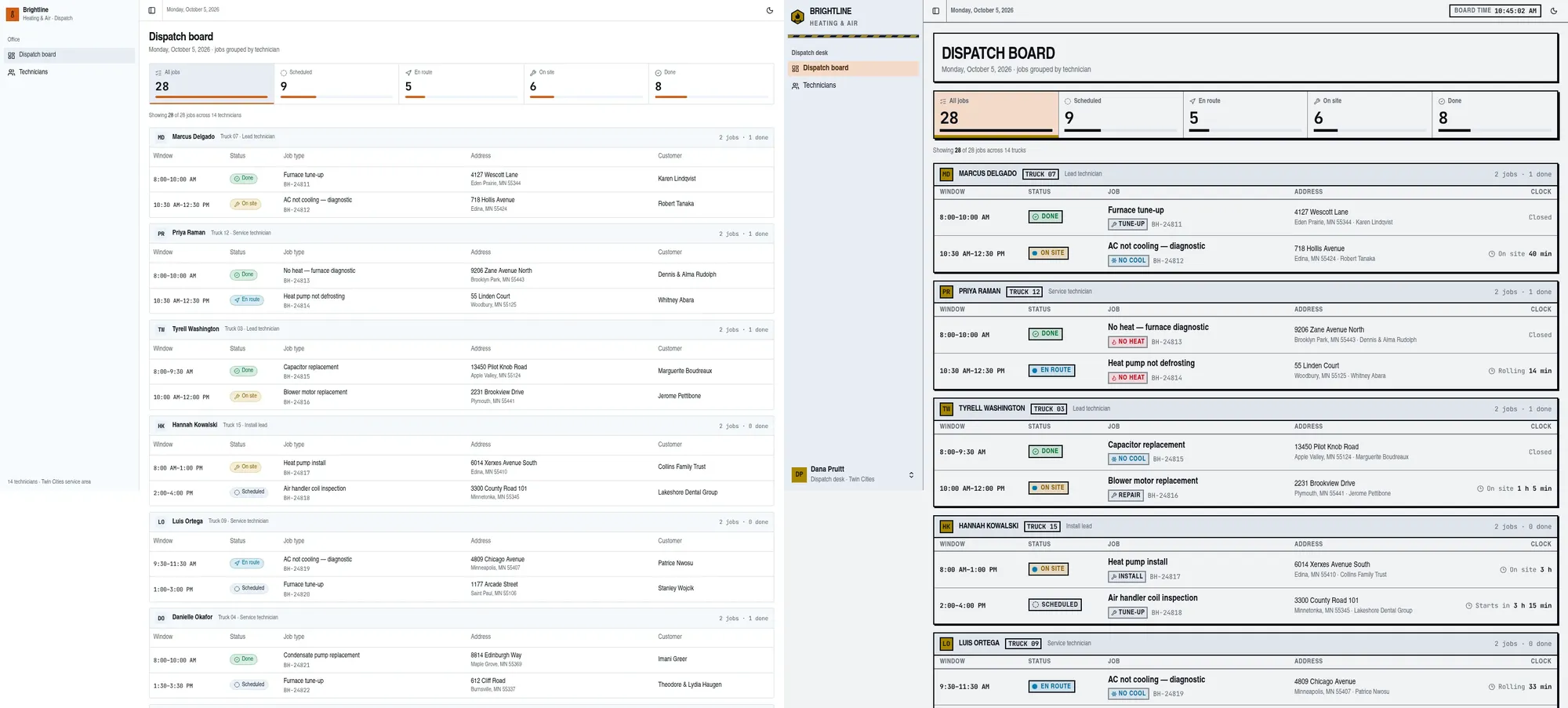1568x708 pixels.
Task: Toggle dark mode beside the BOARD TIME clock
Action: point(1554,11)
